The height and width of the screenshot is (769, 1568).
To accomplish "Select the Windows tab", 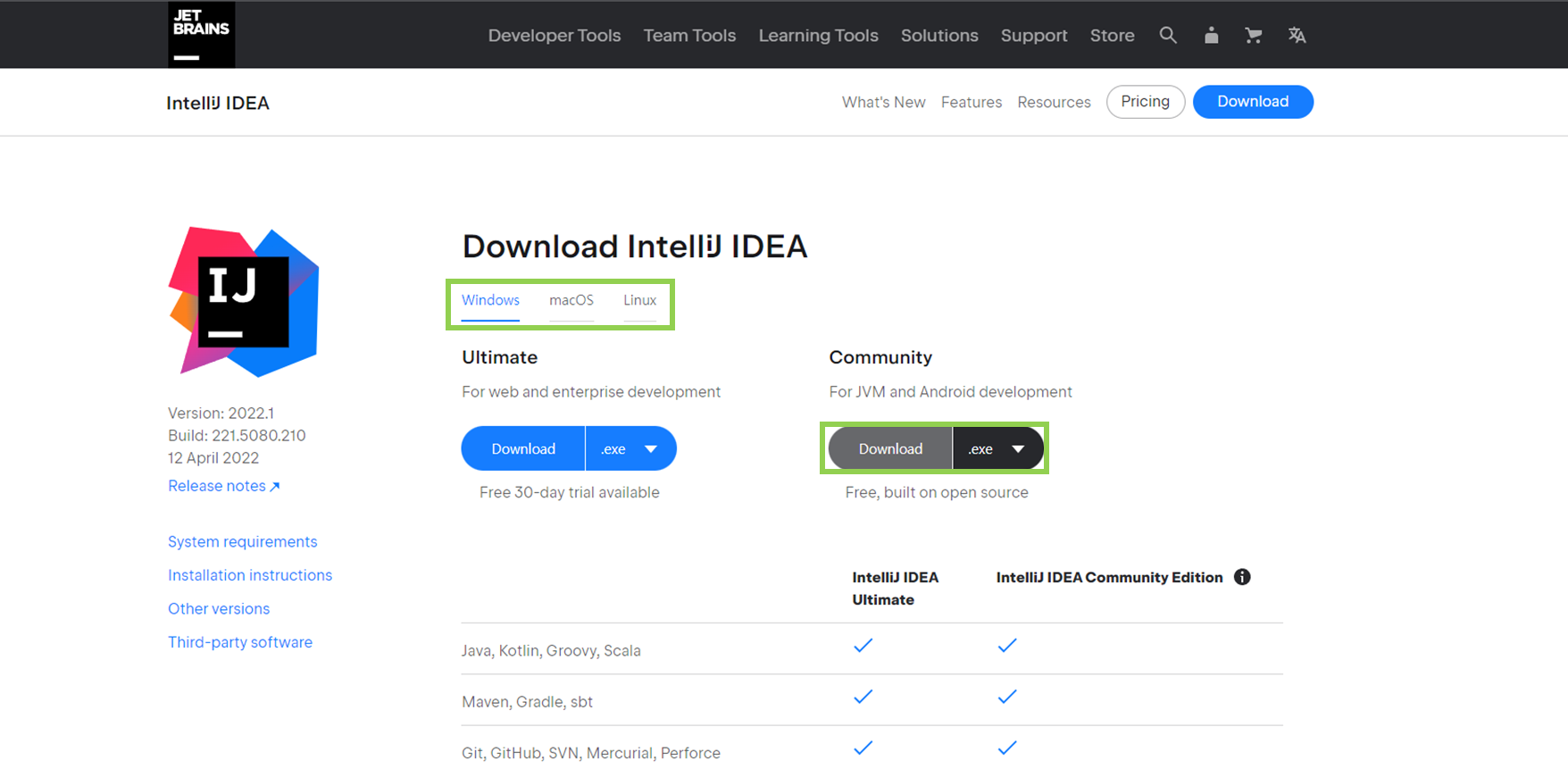I will coord(490,301).
